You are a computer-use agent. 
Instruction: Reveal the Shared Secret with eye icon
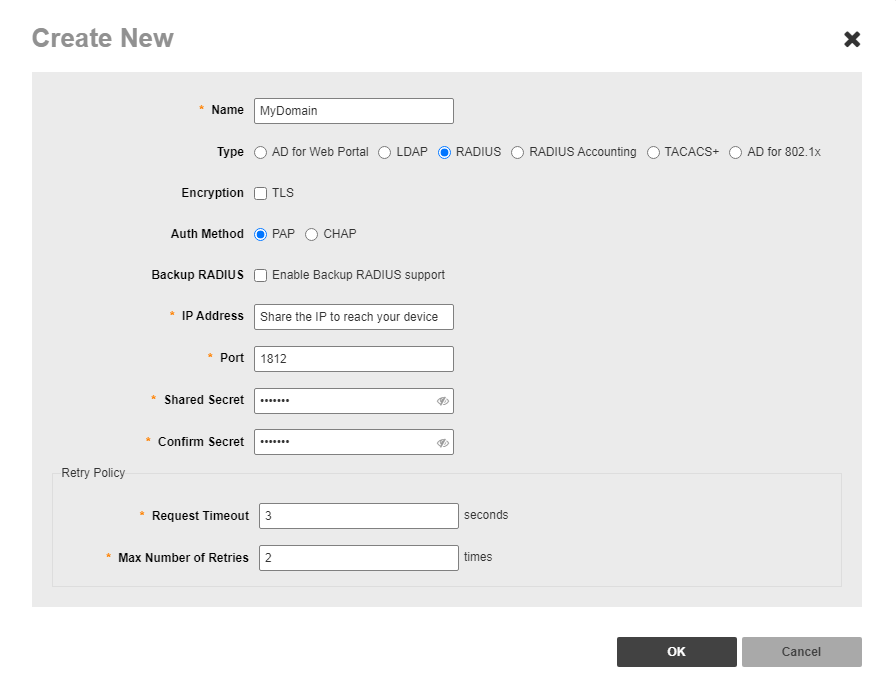click(x=442, y=401)
